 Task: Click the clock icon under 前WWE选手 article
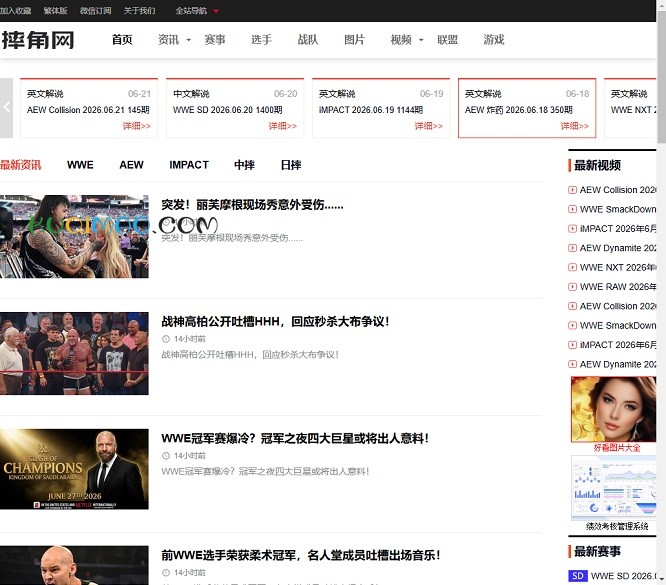tap(166, 573)
